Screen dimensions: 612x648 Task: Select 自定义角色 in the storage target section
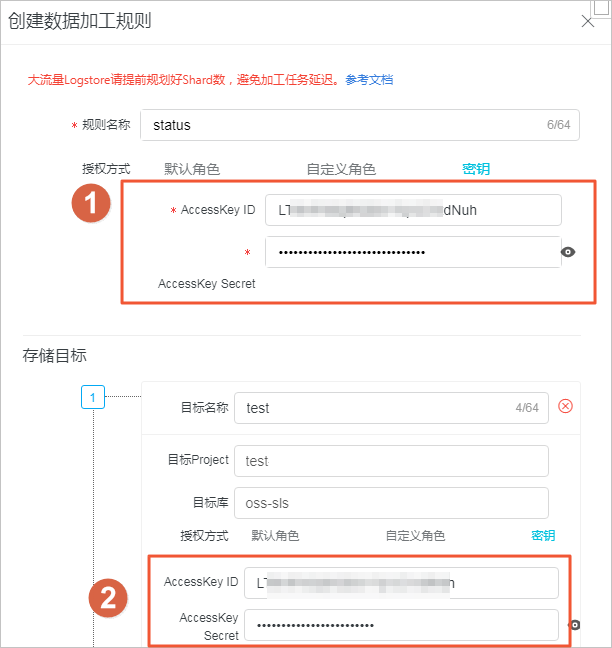(x=415, y=536)
